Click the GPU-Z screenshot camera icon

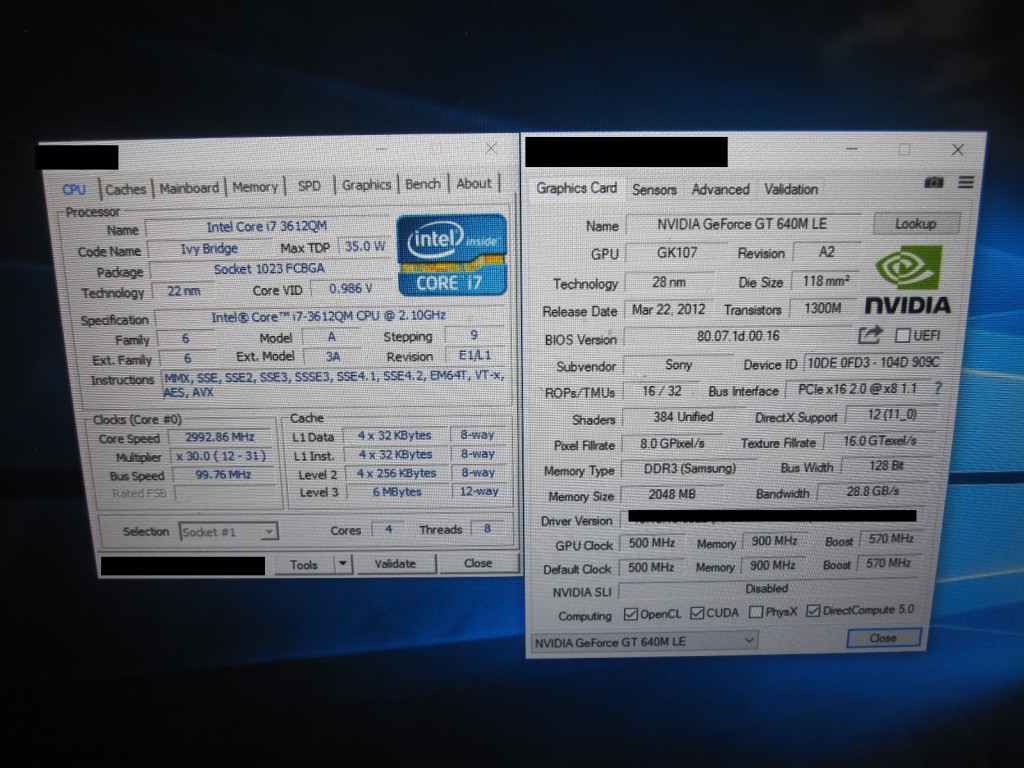point(933,182)
